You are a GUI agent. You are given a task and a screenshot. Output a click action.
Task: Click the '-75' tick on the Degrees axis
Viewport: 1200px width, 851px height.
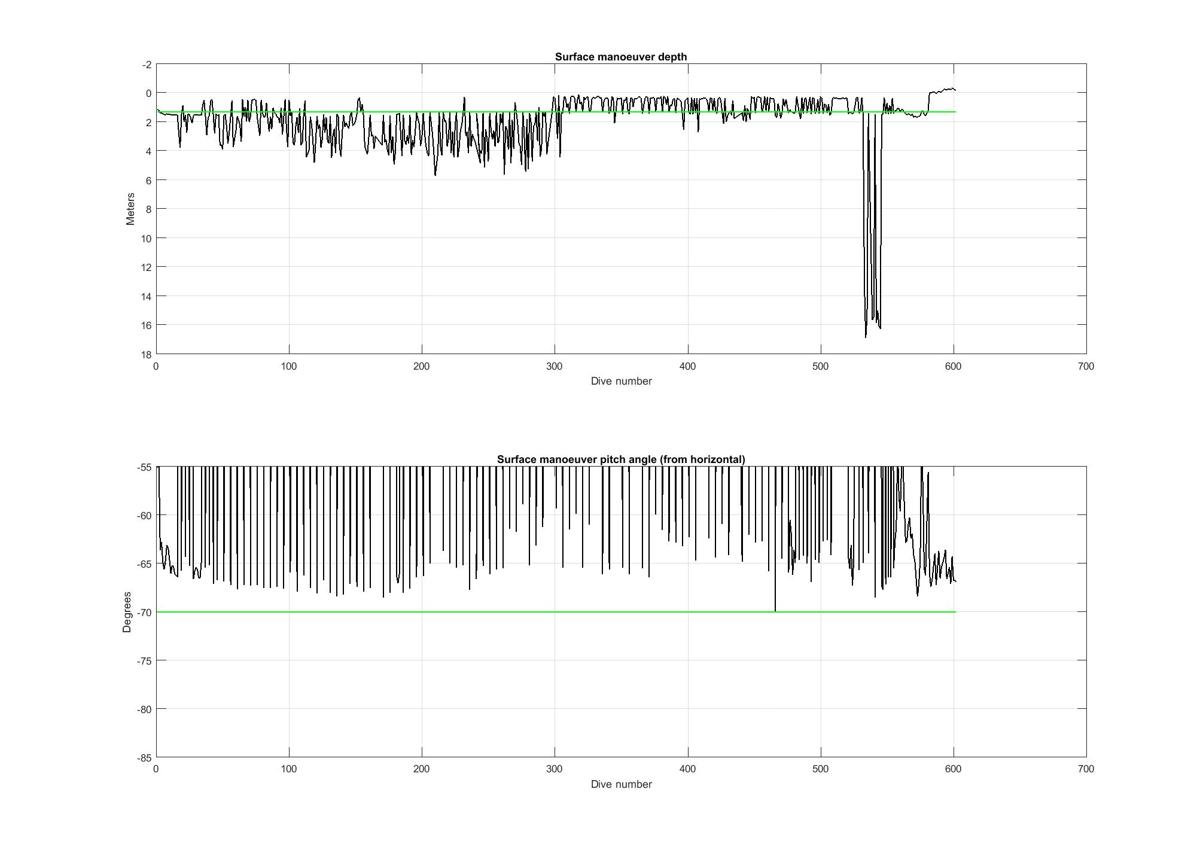tap(145, 661)
